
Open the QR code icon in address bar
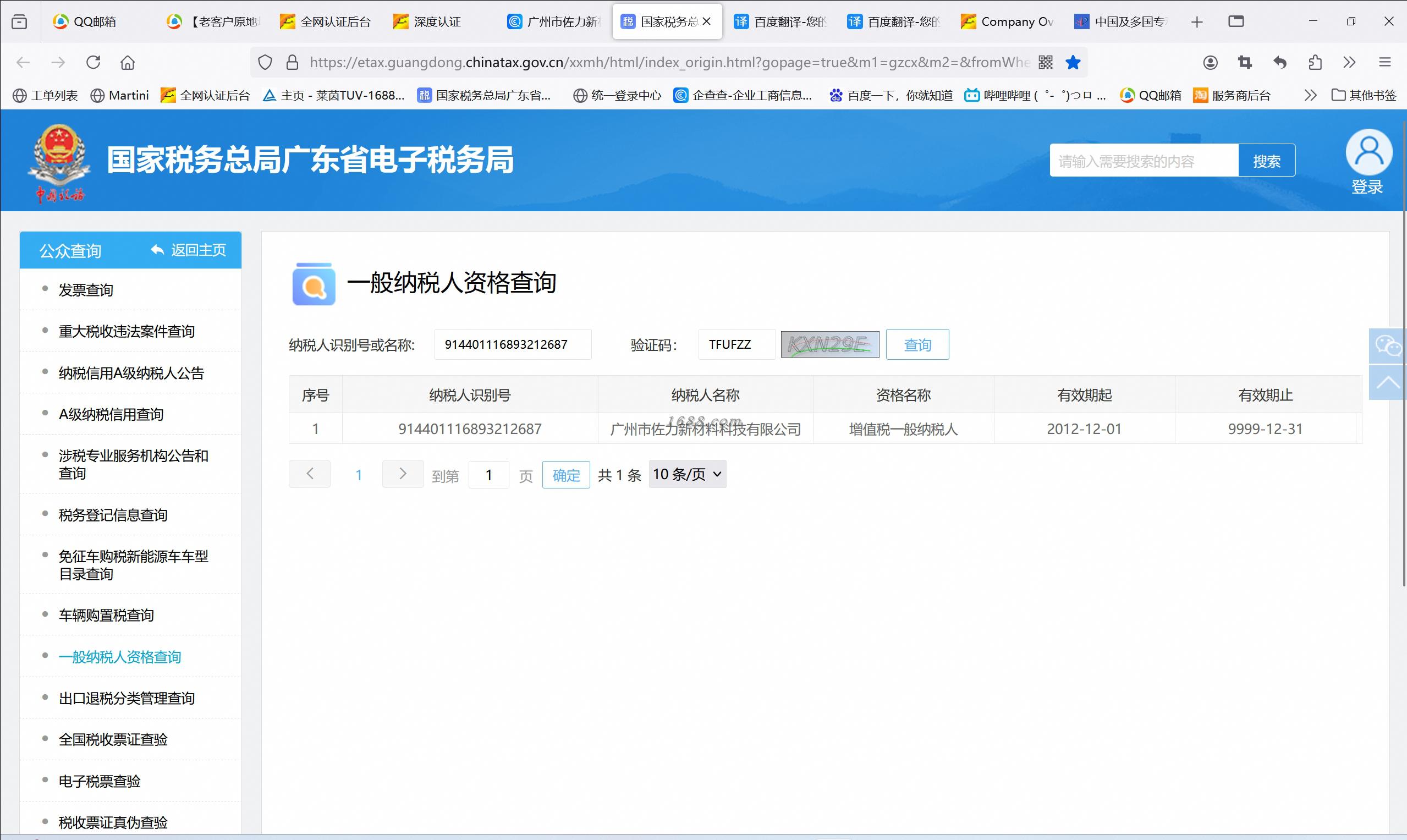click(1045, 62)
